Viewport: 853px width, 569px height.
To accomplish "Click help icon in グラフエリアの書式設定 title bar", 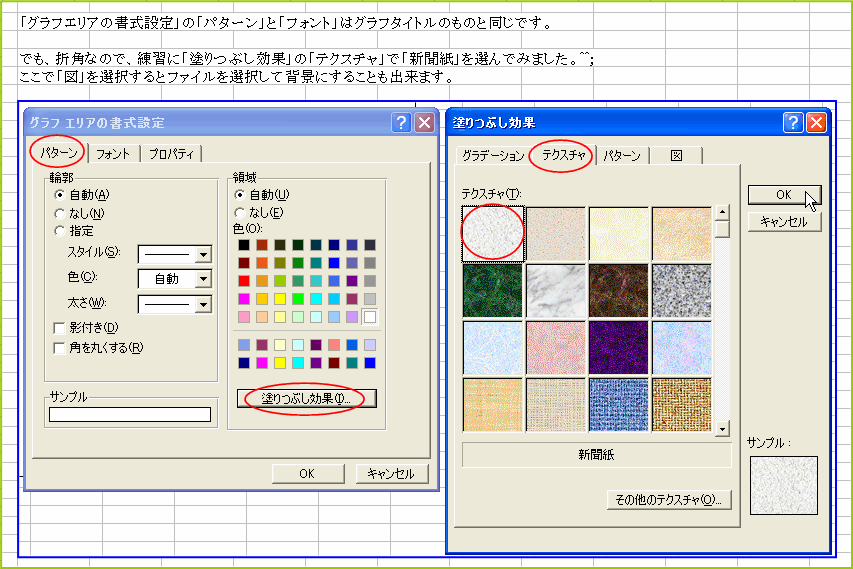I will [x=402, y=122].
